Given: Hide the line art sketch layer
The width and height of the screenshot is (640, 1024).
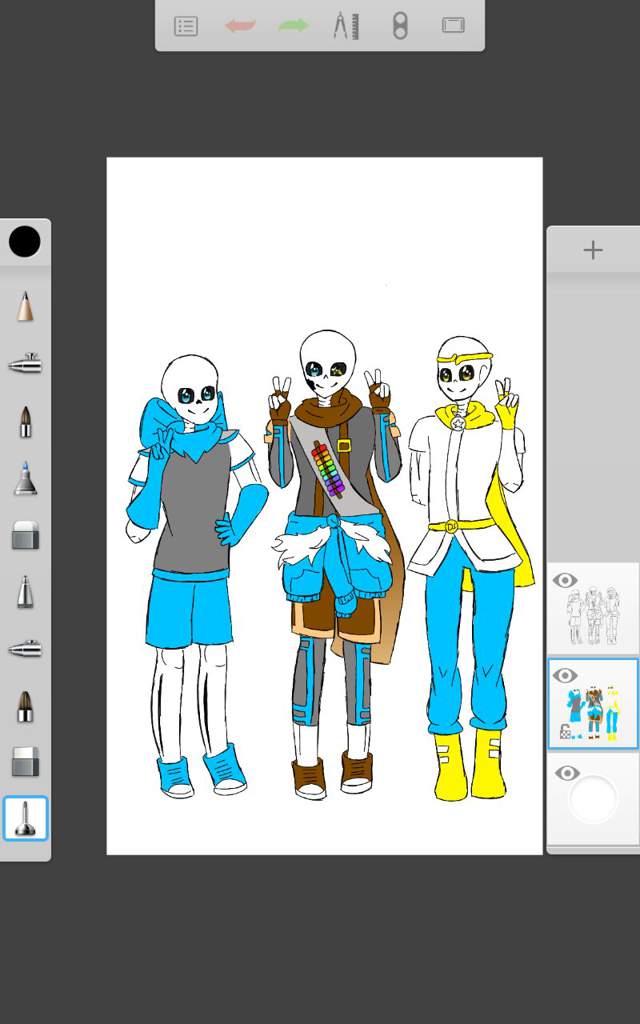Looking at the screenshot, I should (x=565, y=580).
